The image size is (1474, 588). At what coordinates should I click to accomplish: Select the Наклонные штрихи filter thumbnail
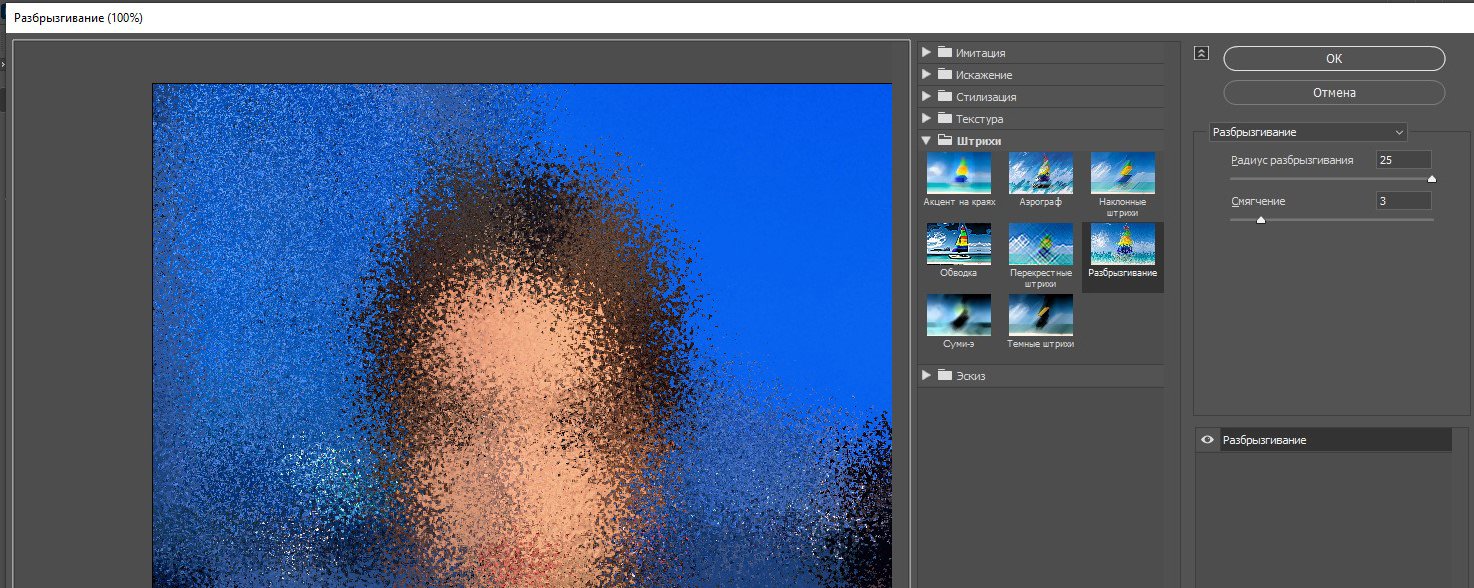(x=1123, y=173)
